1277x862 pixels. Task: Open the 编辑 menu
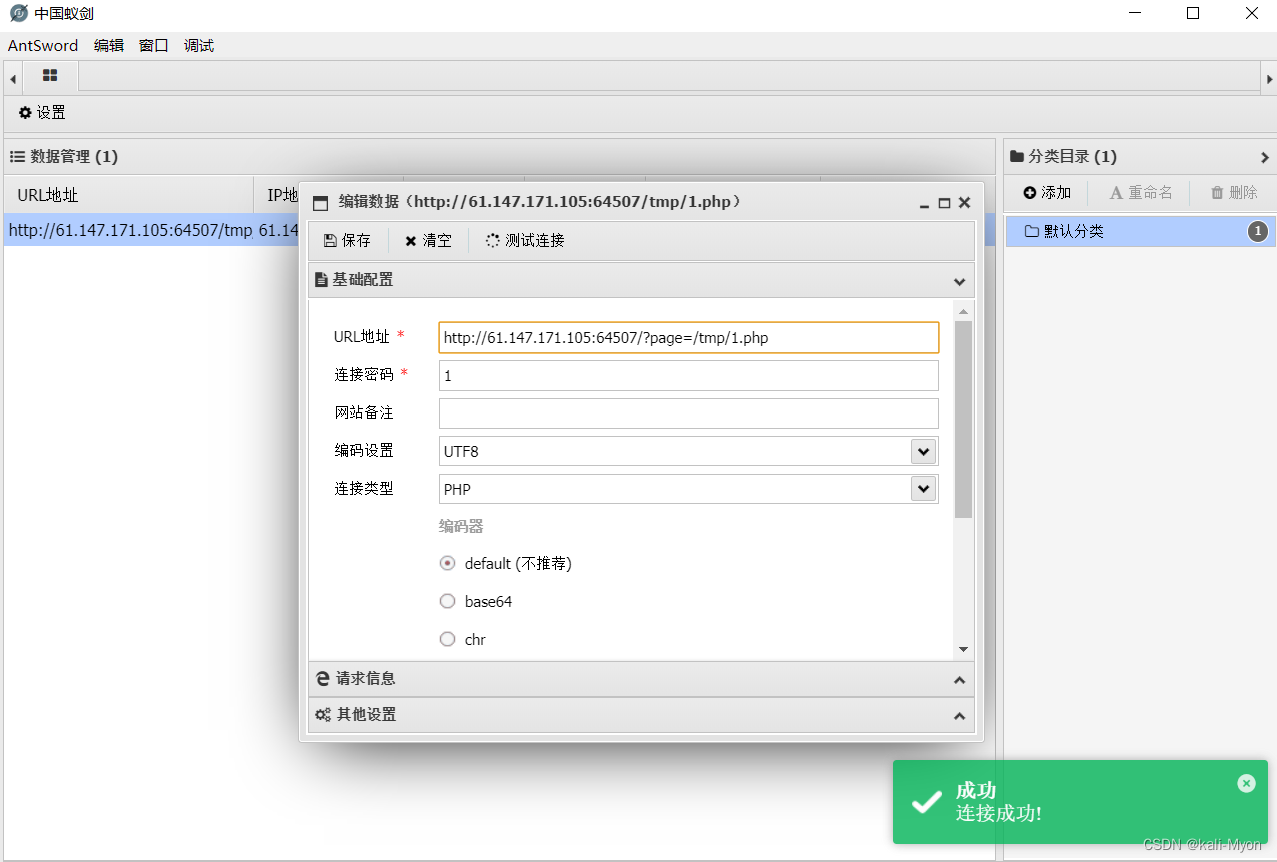point(109,46)
